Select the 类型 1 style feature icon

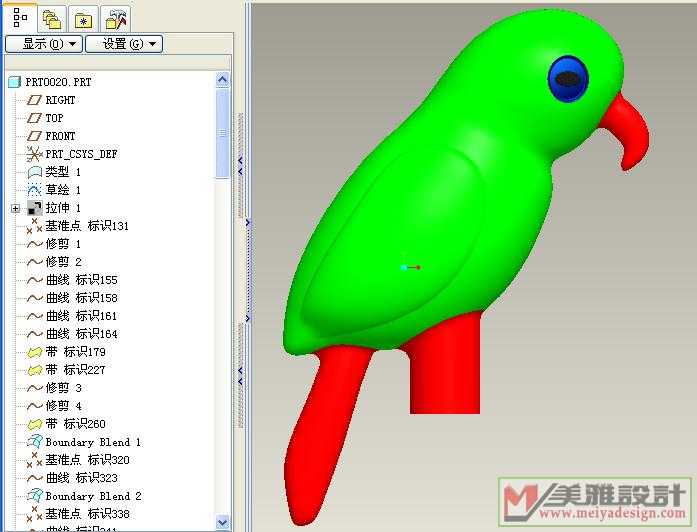tap(34, 172)
